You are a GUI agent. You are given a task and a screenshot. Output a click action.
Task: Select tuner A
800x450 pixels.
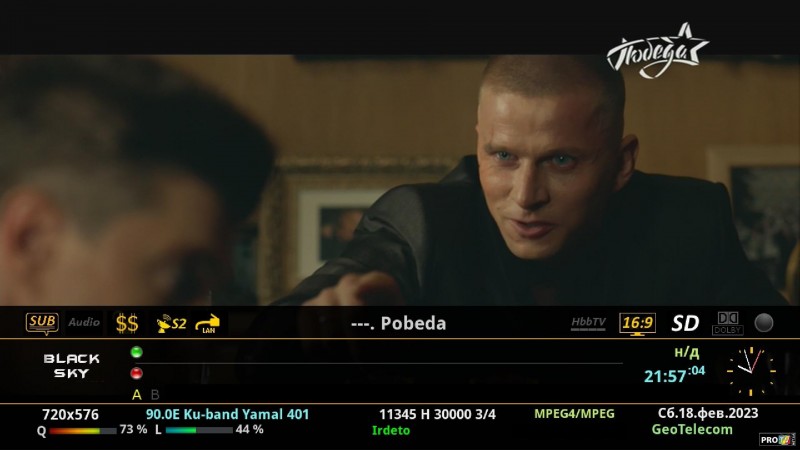point(137,394)
